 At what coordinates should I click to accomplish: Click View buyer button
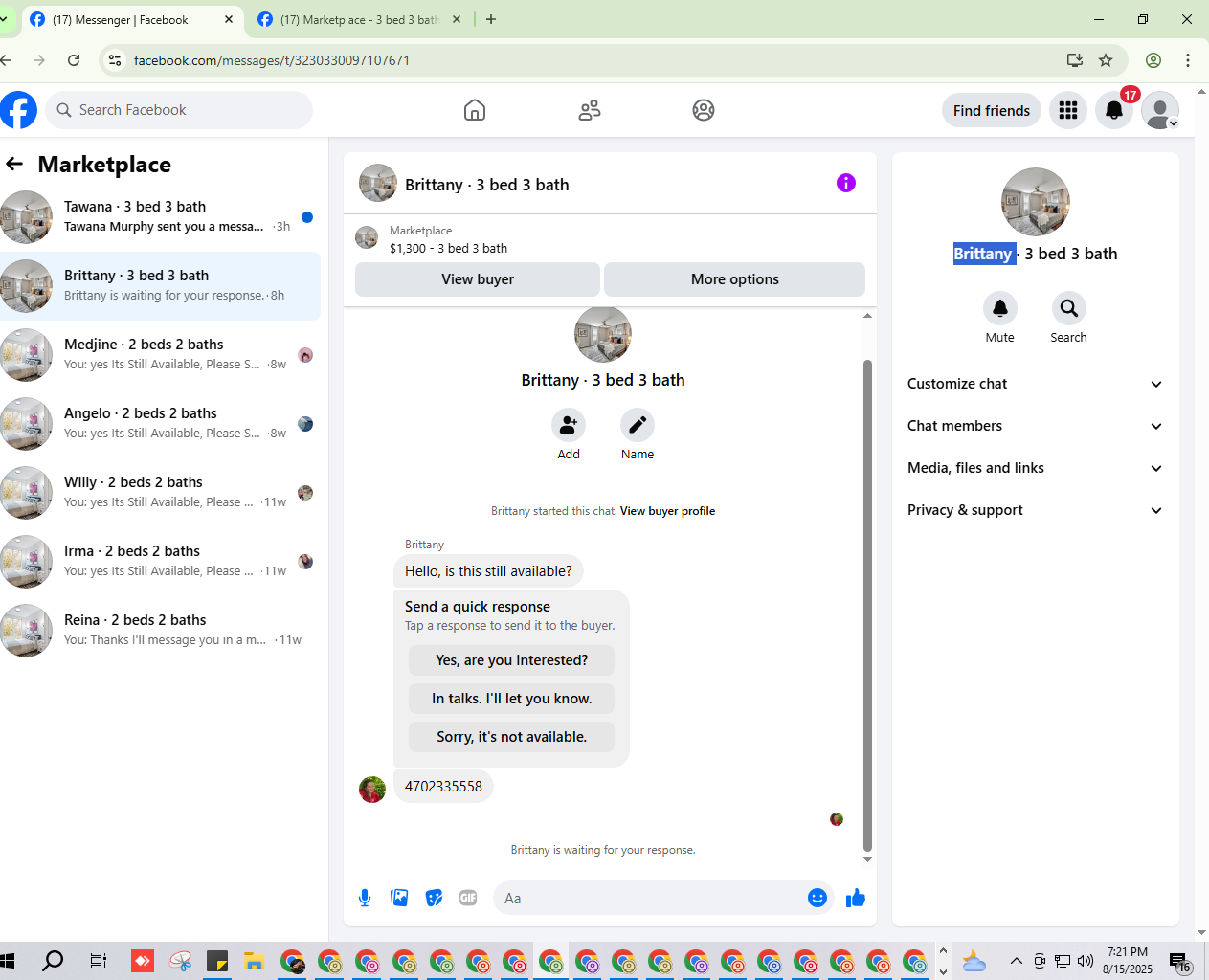click(x=478, y=279)
